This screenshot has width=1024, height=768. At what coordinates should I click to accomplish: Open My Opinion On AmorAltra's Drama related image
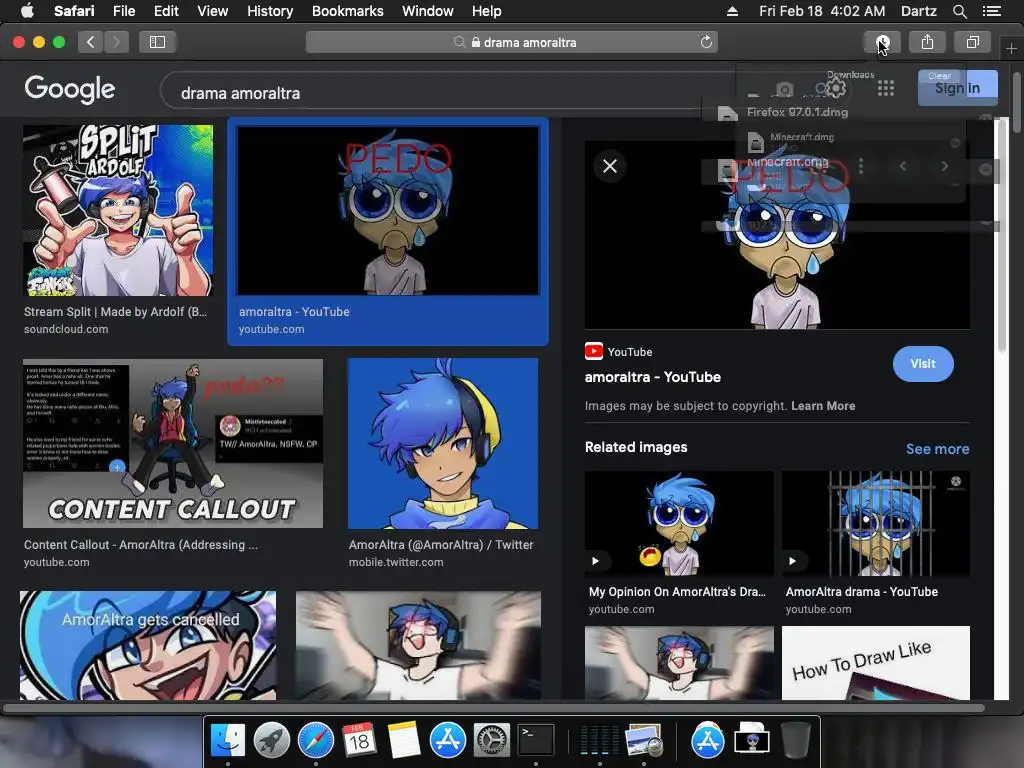tap(679, 523)
